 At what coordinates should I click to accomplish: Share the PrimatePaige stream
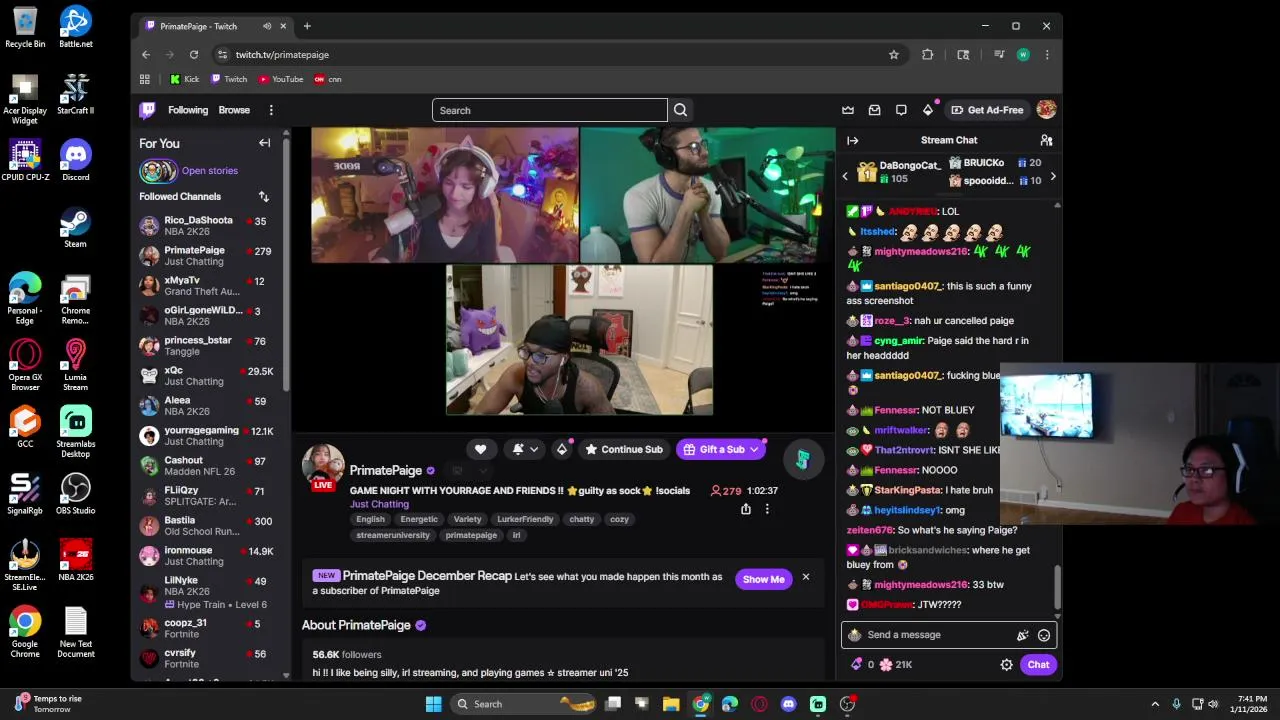tap(746, 509)
